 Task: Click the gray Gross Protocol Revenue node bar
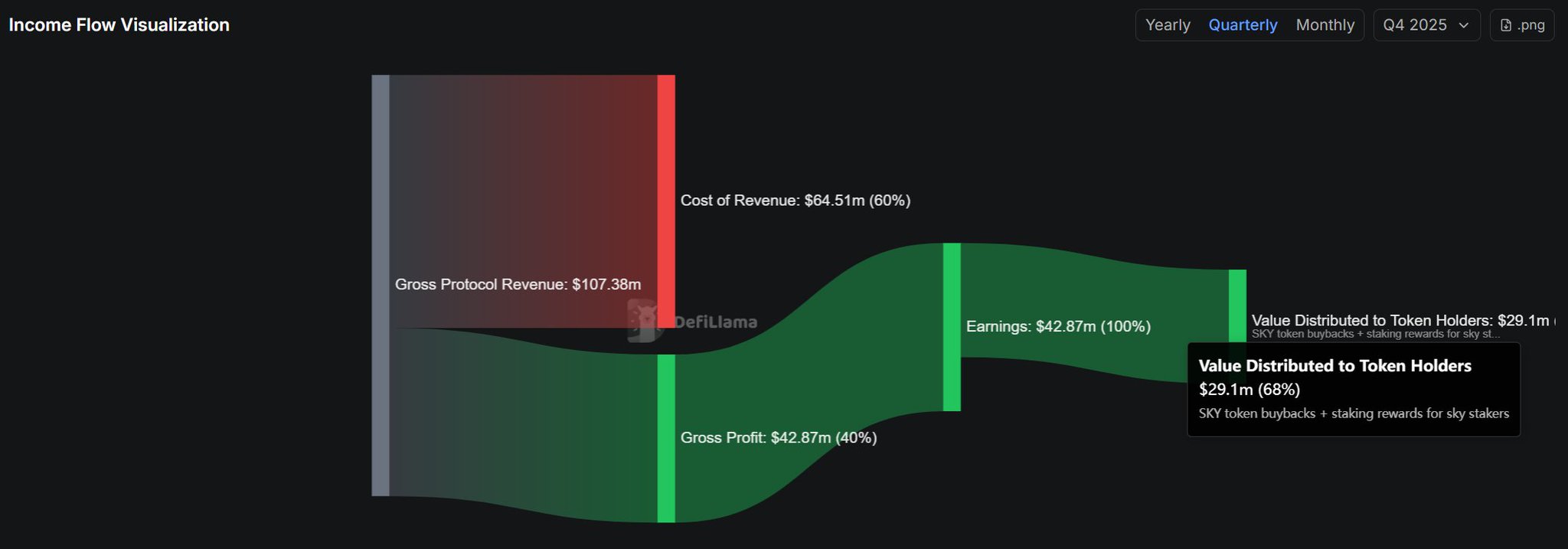(381, 285)
